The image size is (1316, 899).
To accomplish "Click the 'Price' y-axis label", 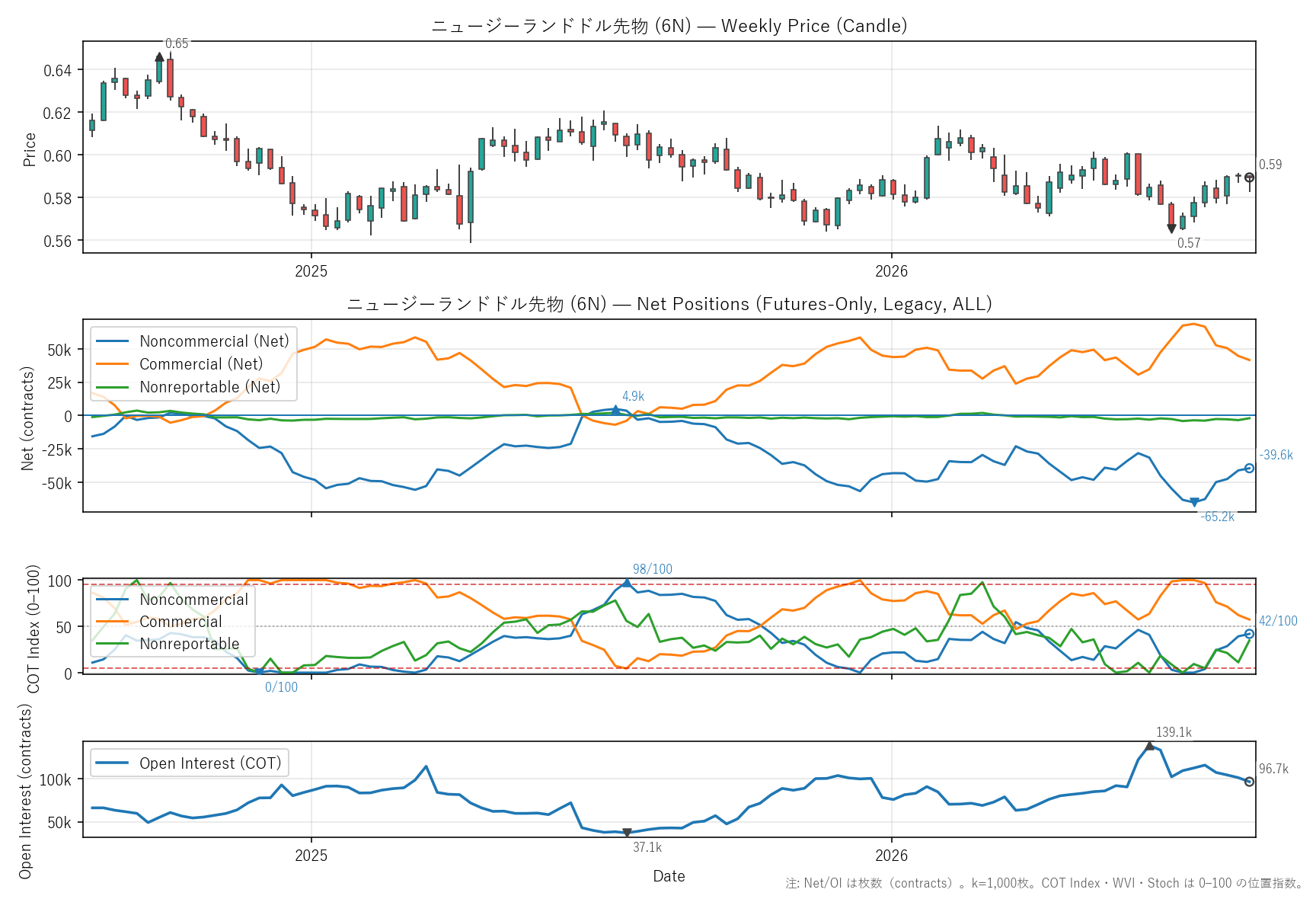I will [x=30, y=149].
